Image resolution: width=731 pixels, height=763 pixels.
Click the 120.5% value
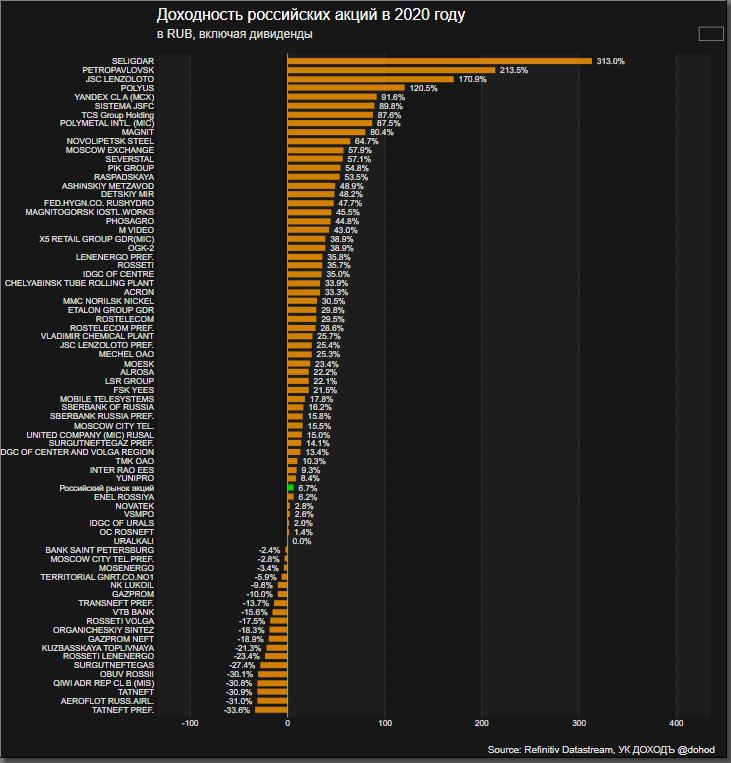[x=423, y=88]
